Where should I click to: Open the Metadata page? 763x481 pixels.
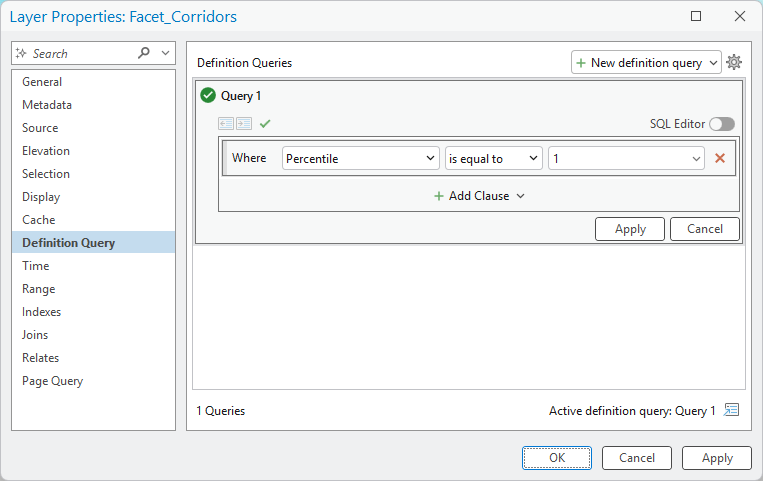point(93,105)
